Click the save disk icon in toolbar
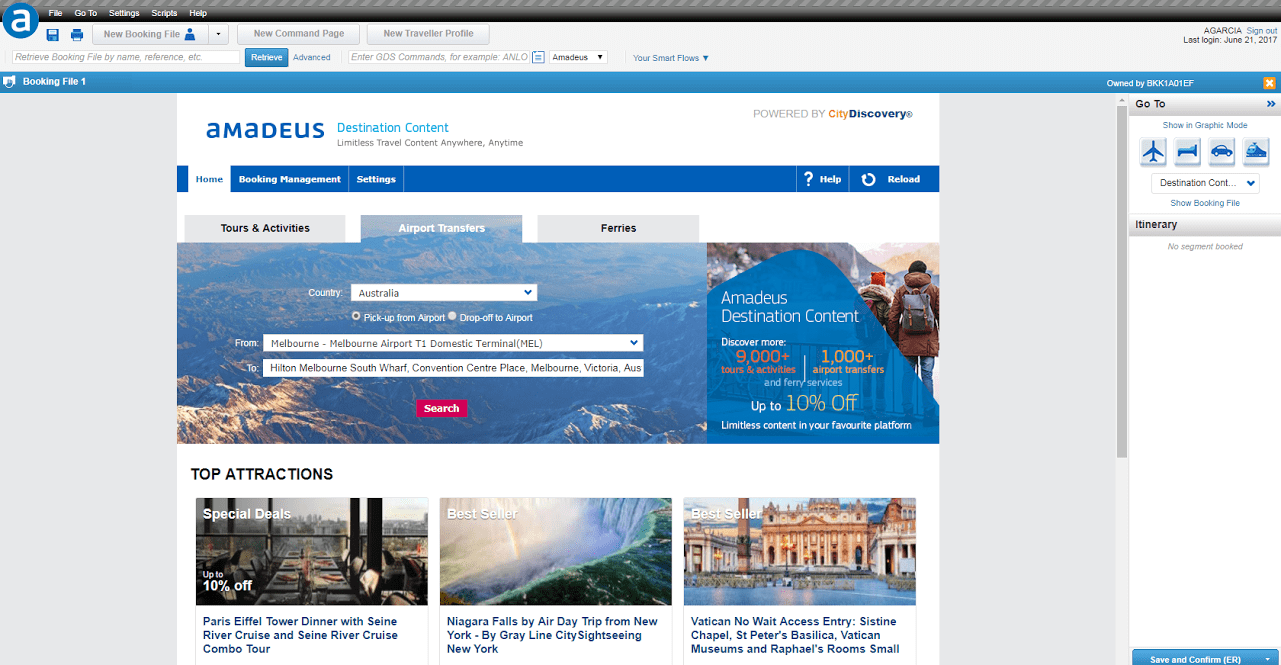1281x665 pixels. coord(52,35)
